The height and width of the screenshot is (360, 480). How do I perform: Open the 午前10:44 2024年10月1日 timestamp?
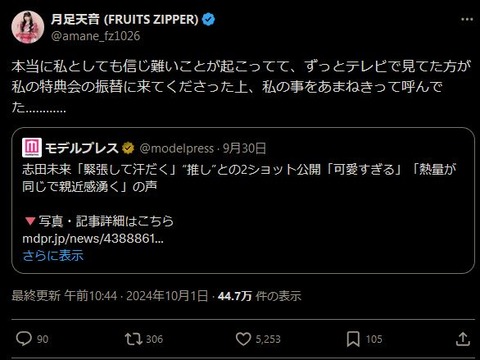click(136, 296)
